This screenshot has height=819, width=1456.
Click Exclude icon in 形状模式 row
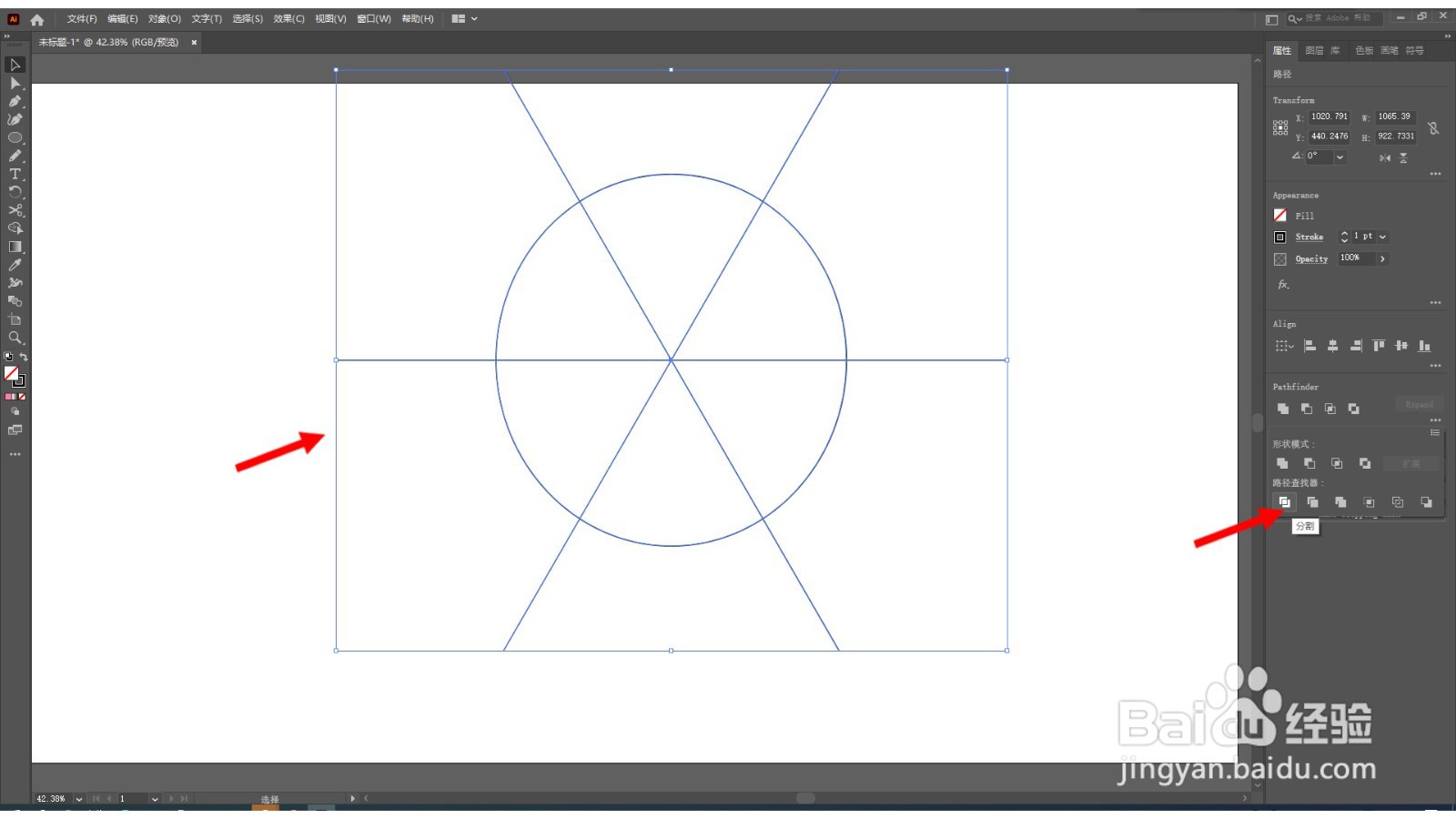[1365, 463]
